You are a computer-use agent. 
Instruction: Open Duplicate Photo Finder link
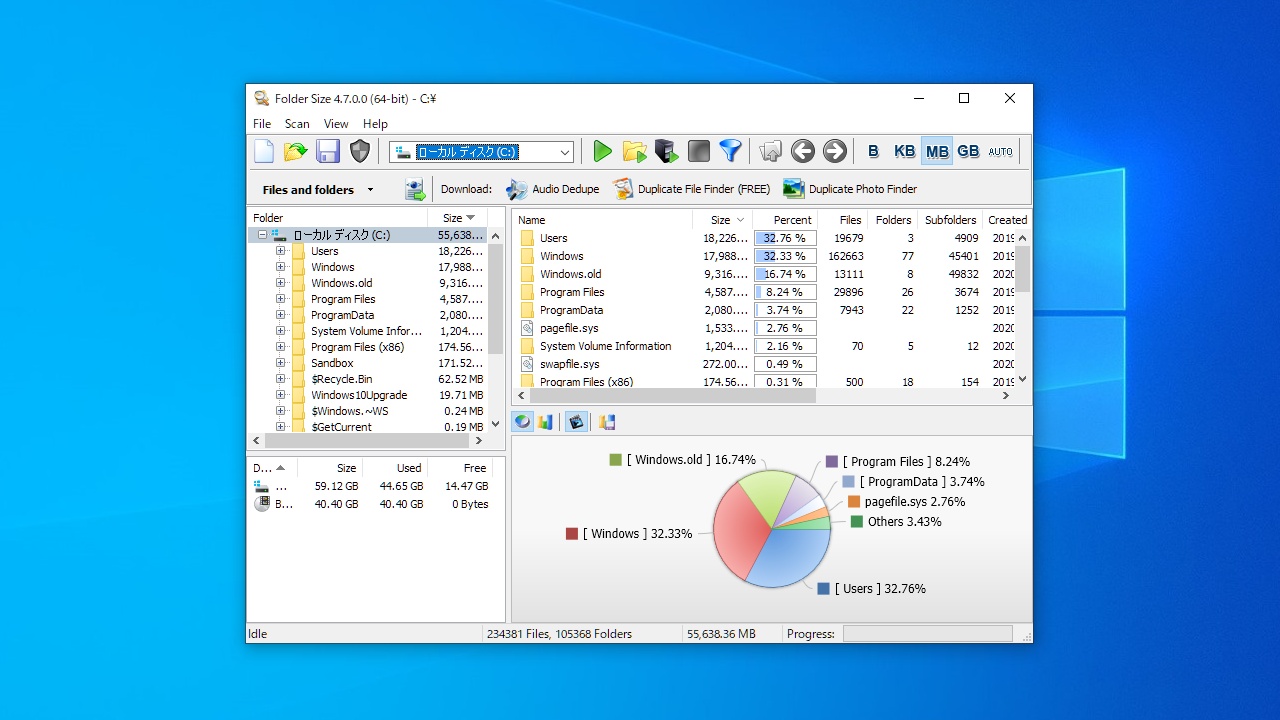(x=850, y=189)
